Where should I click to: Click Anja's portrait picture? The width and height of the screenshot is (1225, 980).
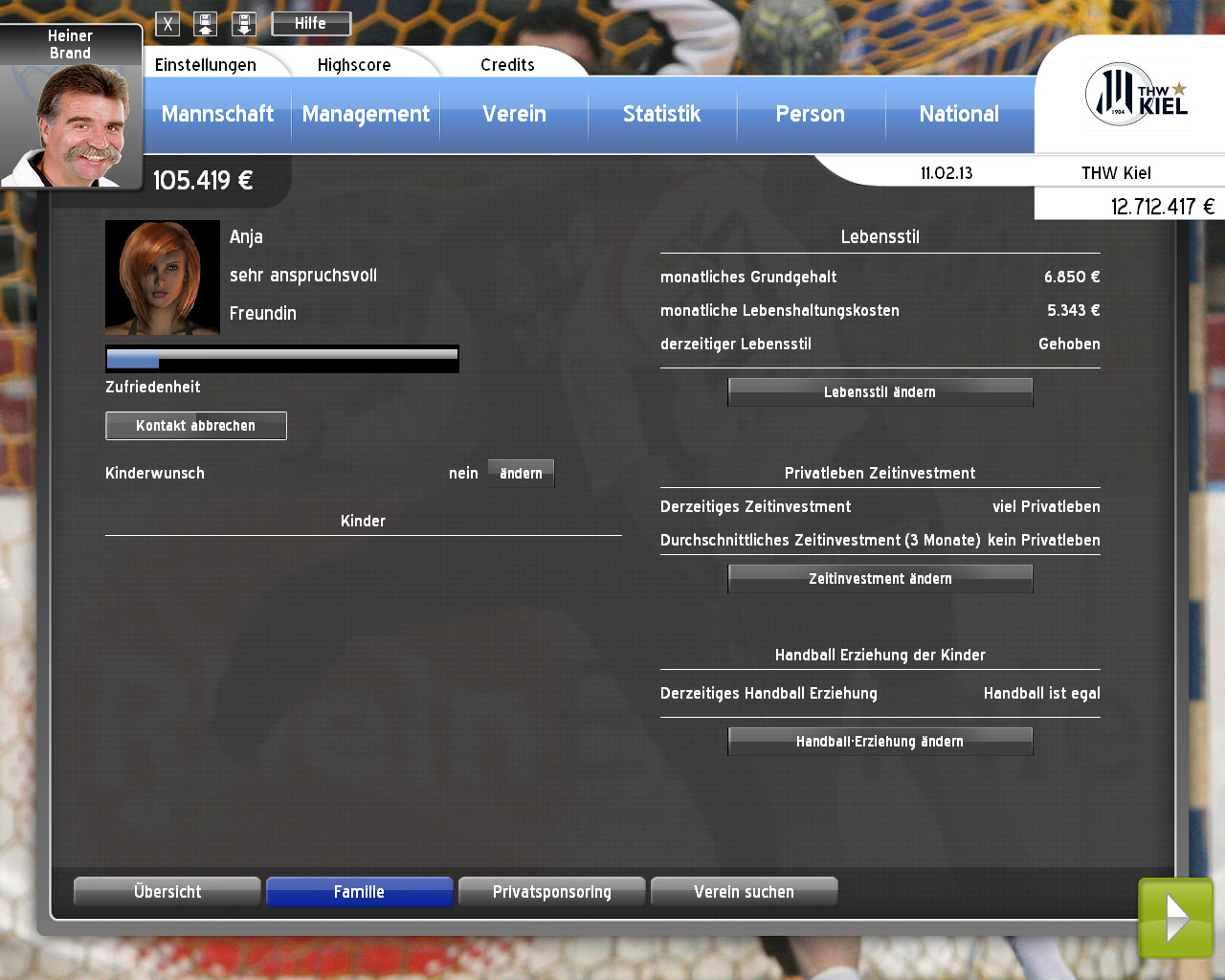tap(162, 278)
